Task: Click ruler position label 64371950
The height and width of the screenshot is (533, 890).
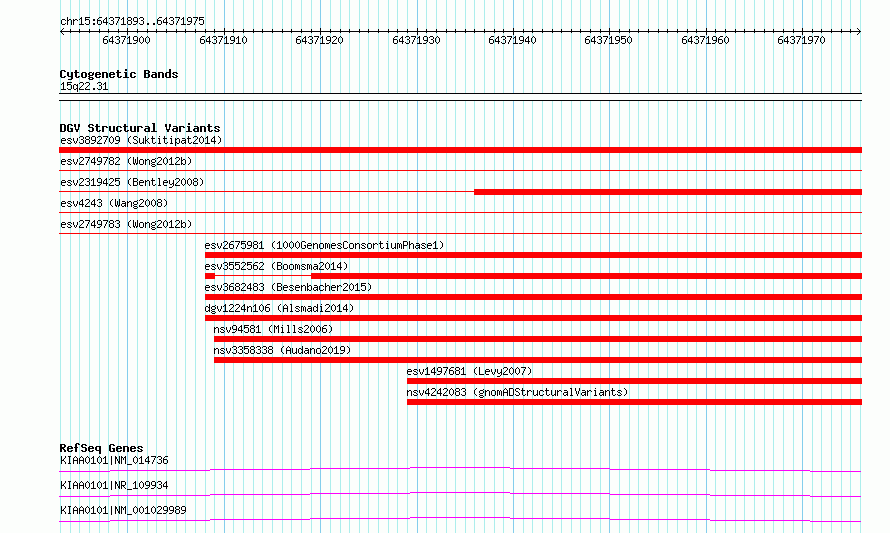Action: point(608,40)
